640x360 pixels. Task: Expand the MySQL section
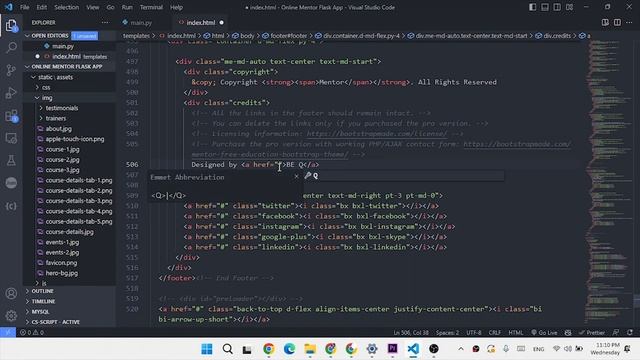click(40, 311)
